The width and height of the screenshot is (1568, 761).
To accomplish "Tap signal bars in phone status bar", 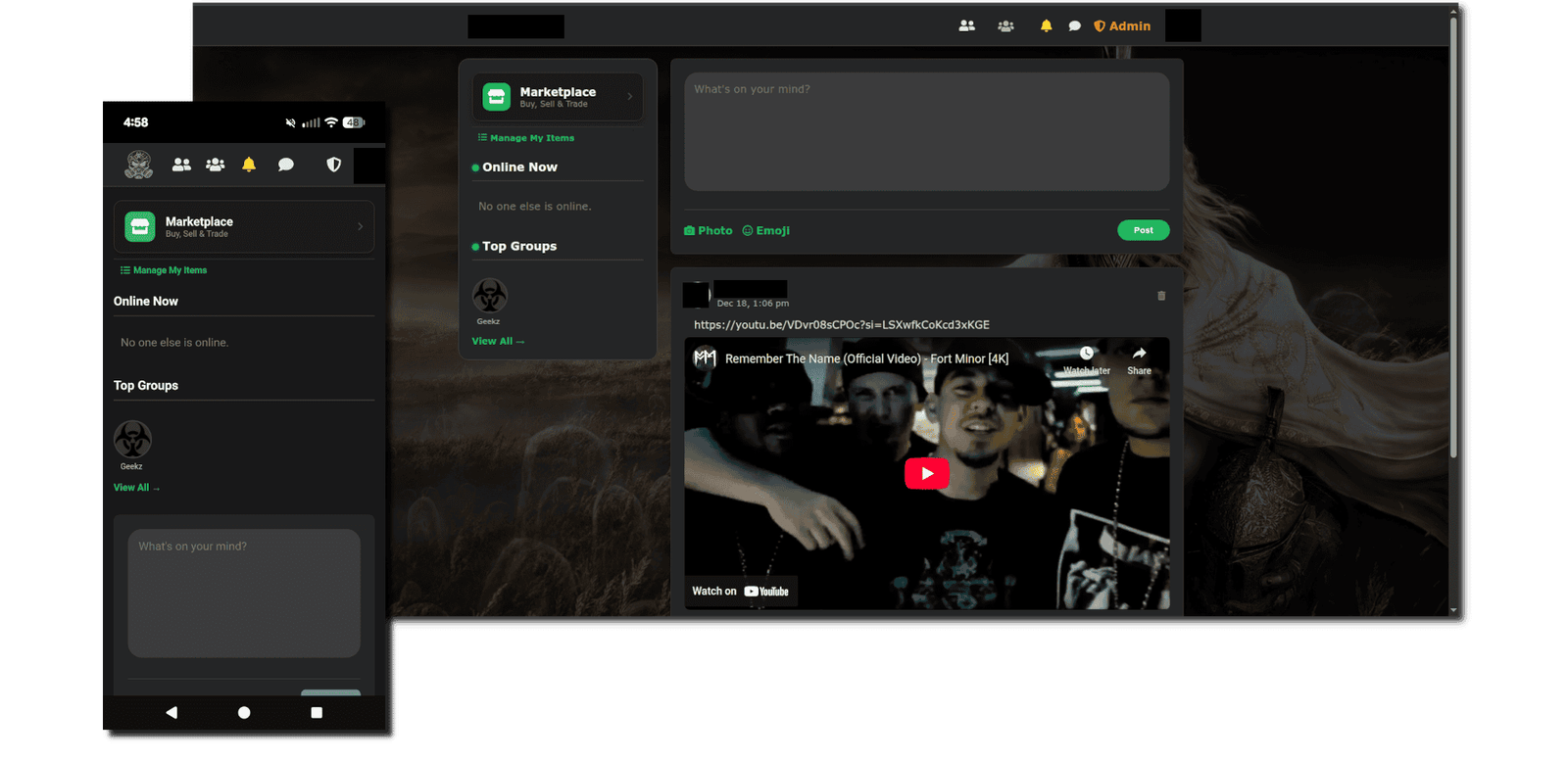I will pos(311,122).
